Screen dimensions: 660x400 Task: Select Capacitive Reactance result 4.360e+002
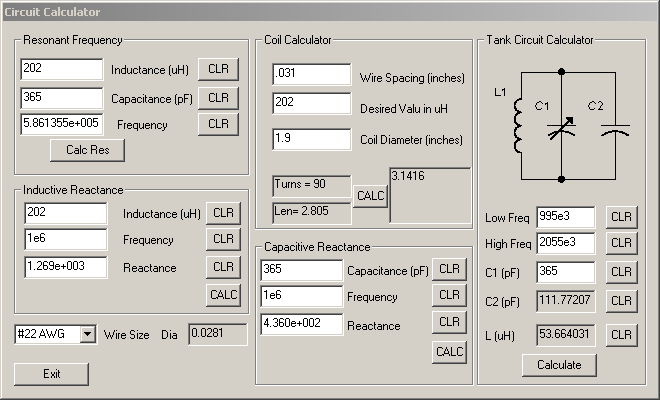pyautogui.click(x=301, y=324)
